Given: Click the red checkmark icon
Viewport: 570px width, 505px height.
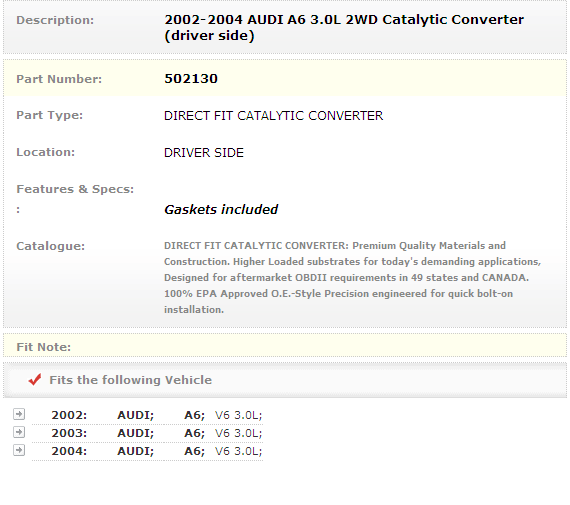Looking at the screenshot, I should pyautogui.click(x=35, y=380).
